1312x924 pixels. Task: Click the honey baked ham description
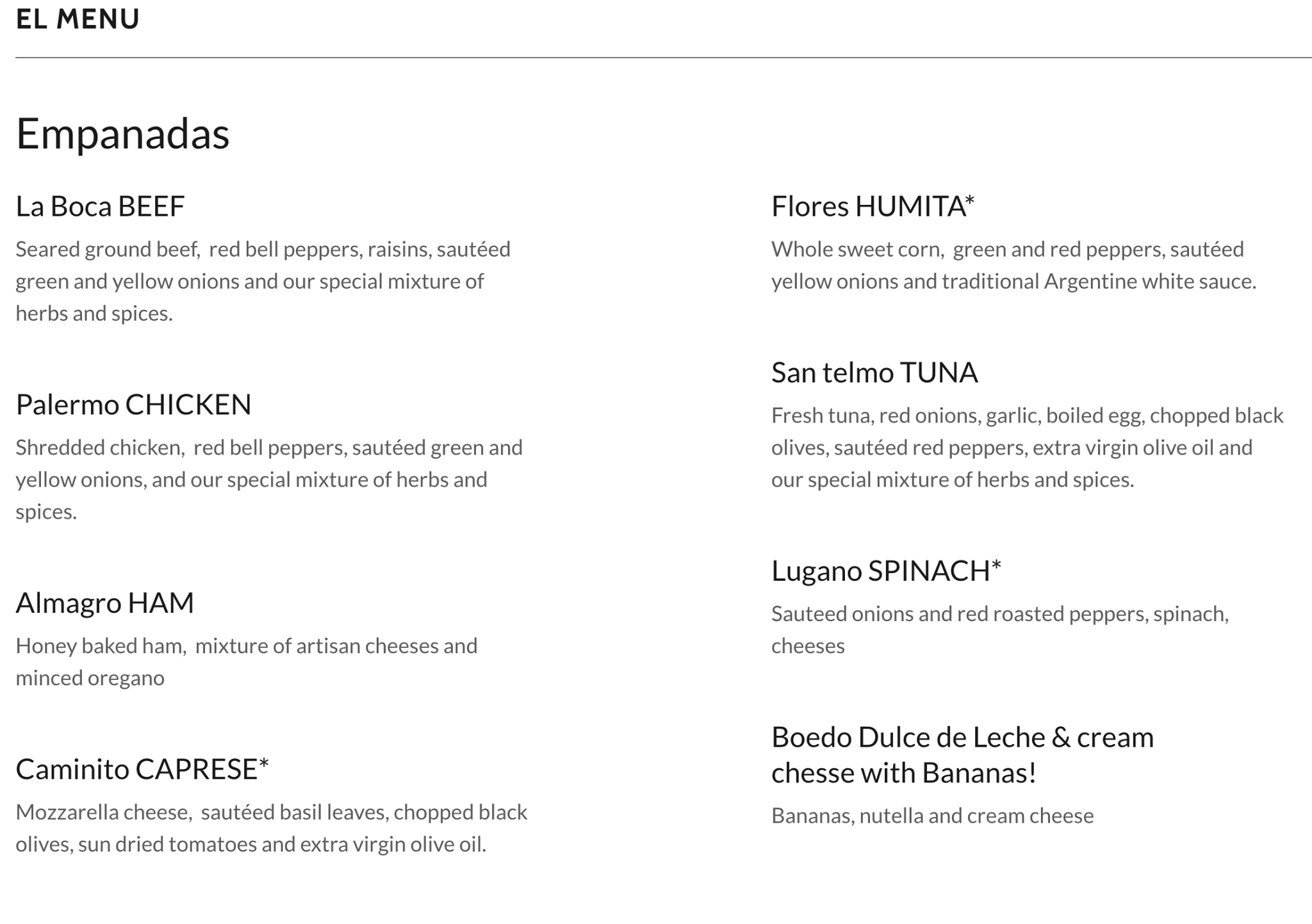247,661
